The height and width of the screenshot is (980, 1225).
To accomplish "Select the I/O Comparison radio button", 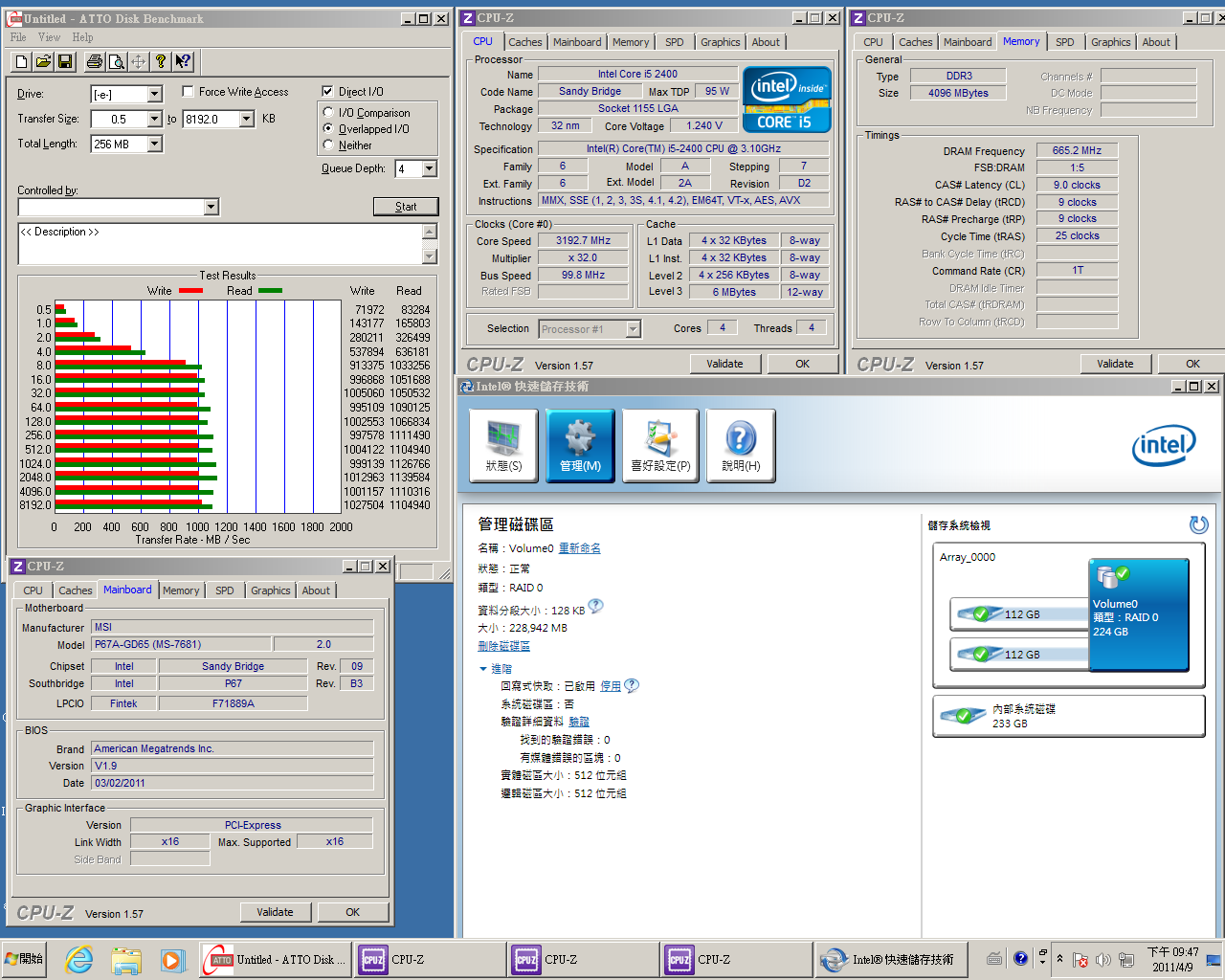I will click(328, 112).
